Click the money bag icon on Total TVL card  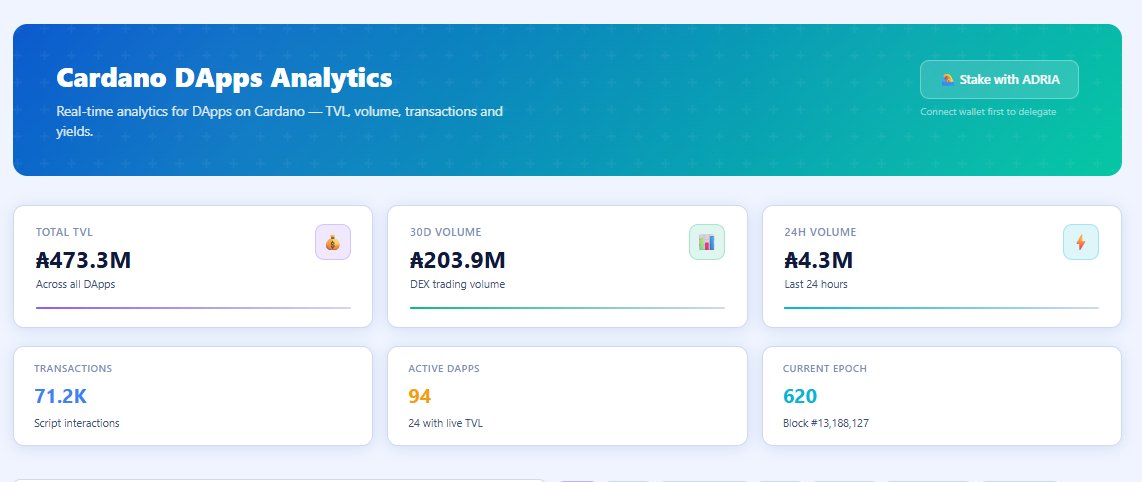[x=333, y=242]
